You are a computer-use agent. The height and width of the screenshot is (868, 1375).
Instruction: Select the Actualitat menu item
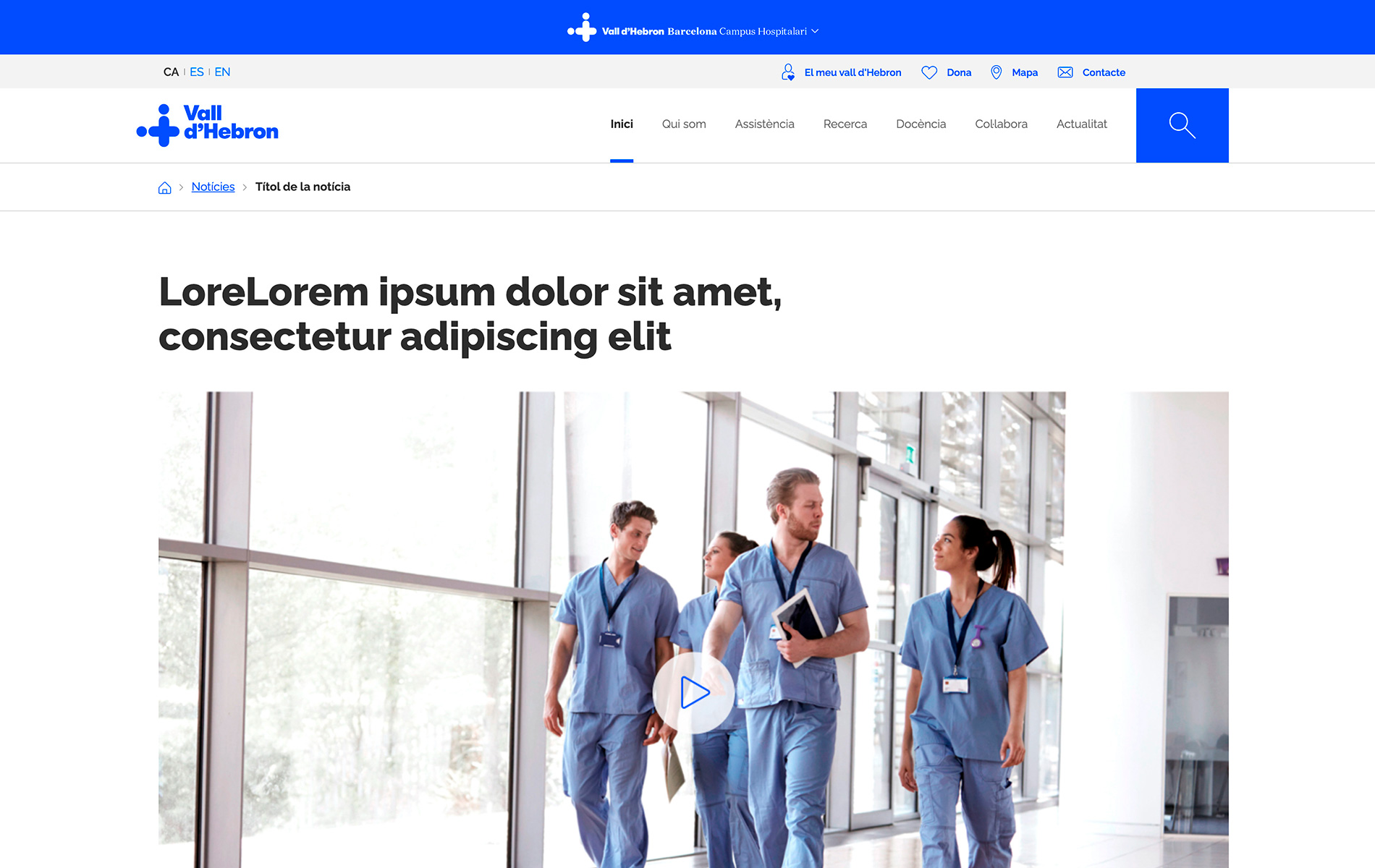1081,124
